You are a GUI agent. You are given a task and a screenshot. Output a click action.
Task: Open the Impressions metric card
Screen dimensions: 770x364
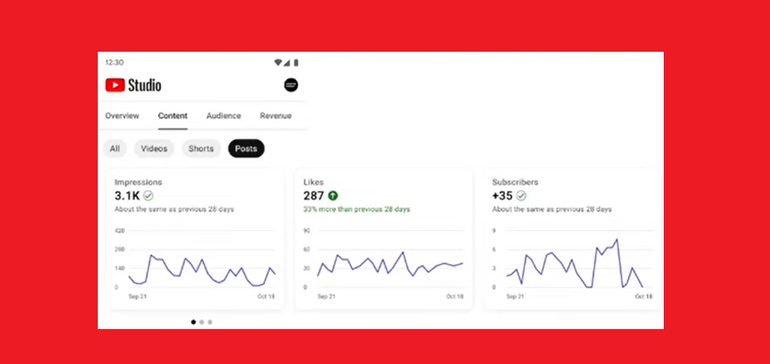tap(195, 239)
